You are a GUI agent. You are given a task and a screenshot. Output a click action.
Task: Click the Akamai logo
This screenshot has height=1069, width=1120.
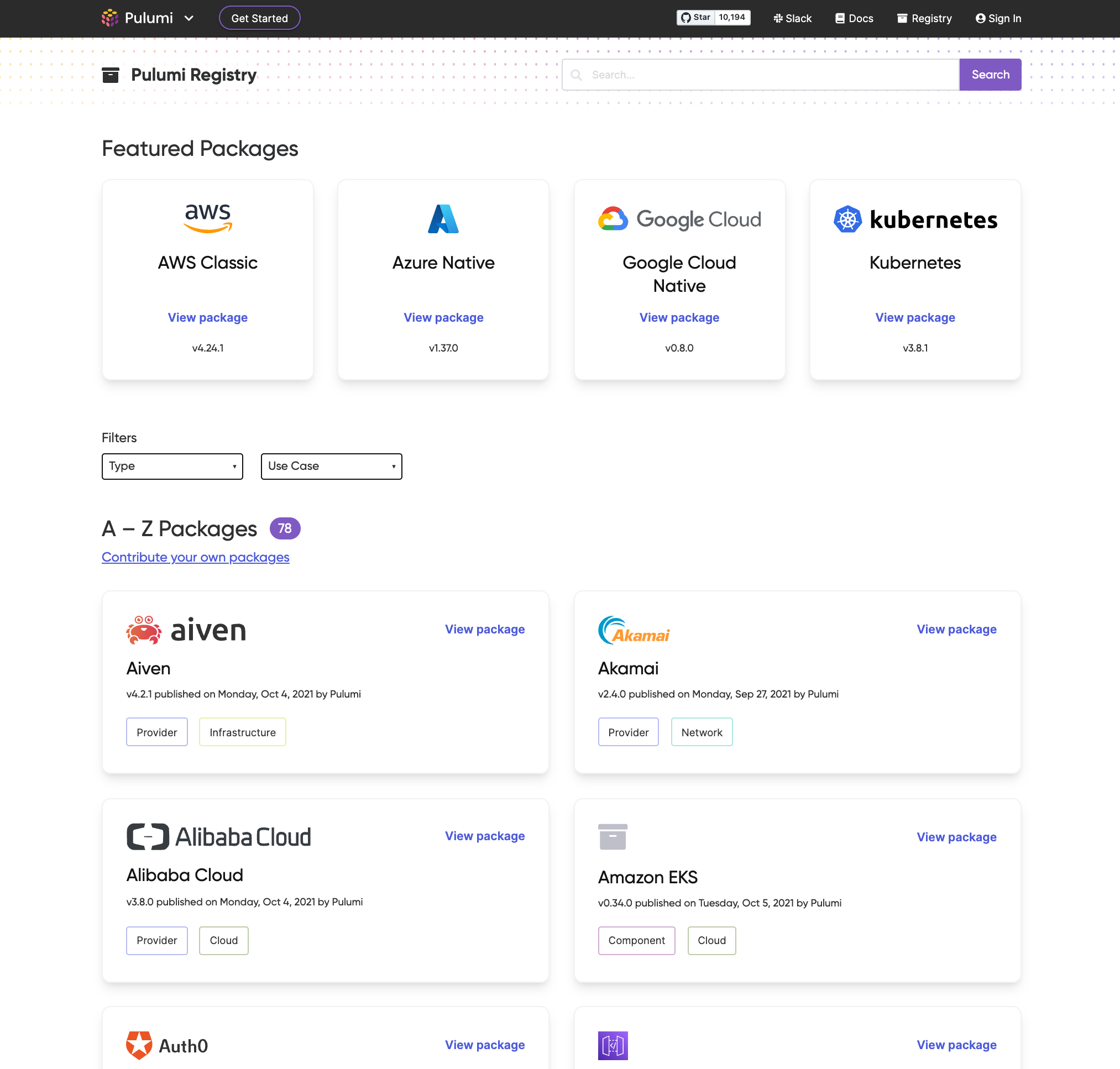tap(634, 630)
